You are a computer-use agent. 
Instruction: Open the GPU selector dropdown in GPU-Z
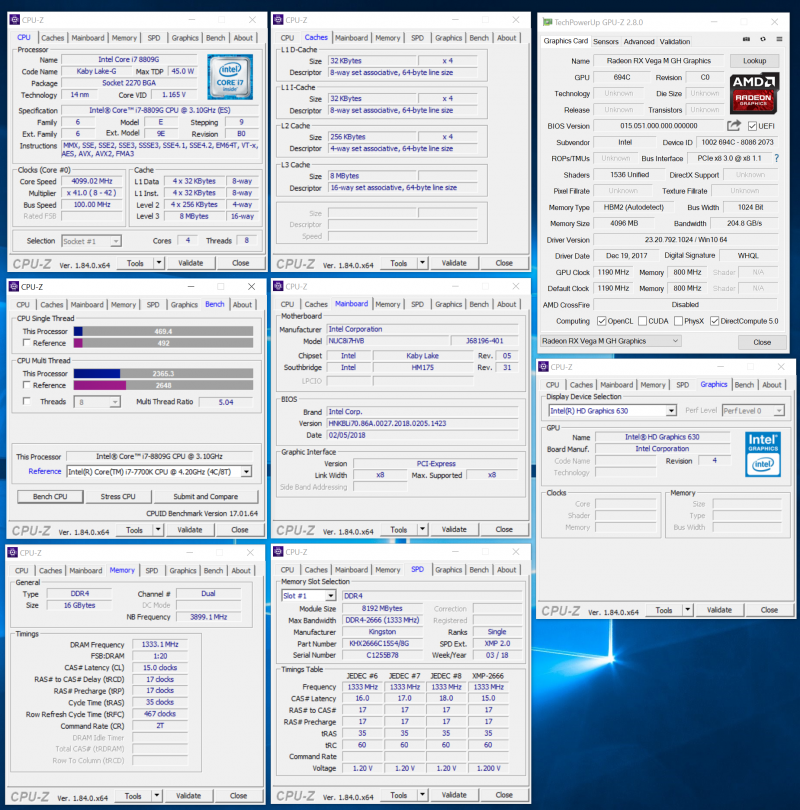(x=611, y=341)
